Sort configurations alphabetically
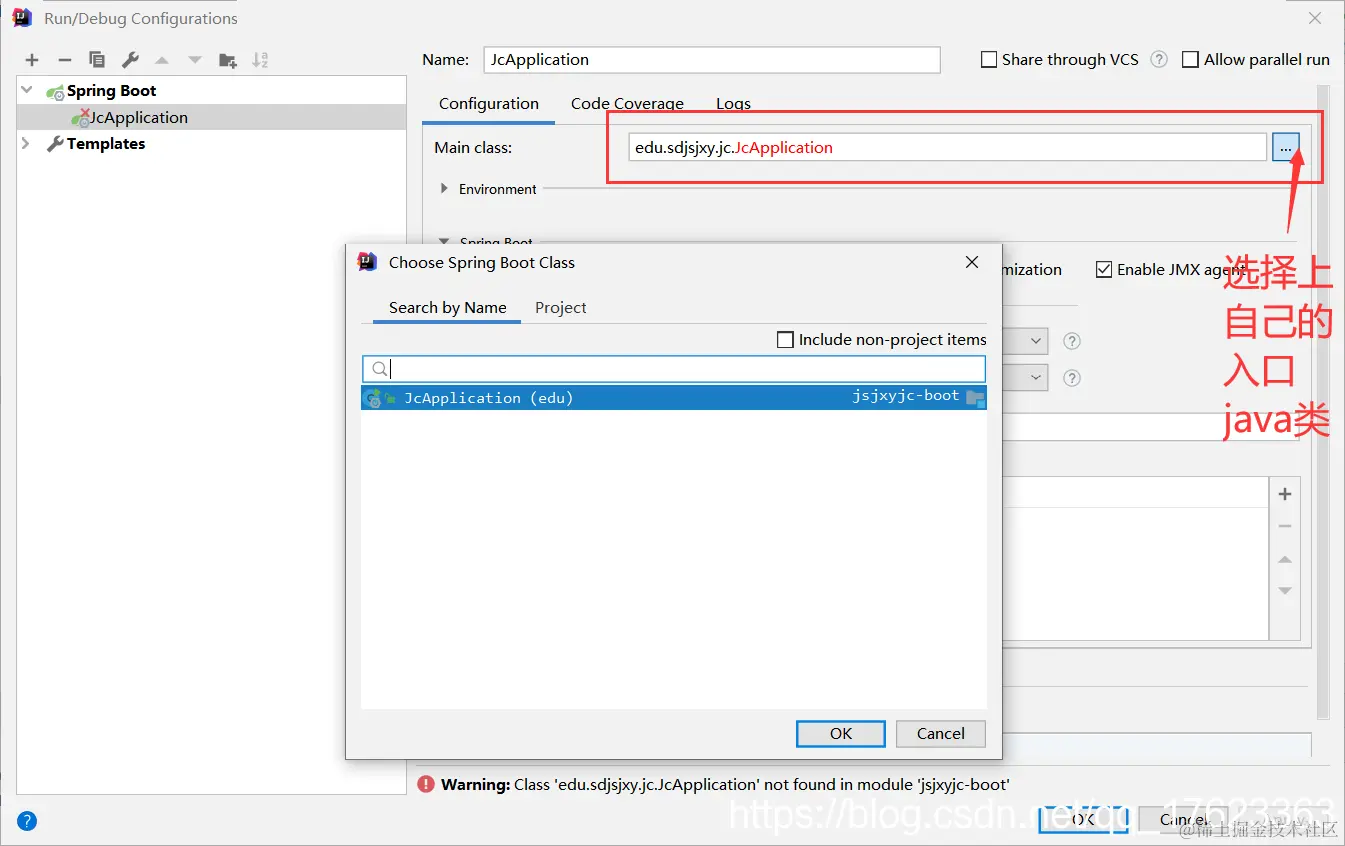 [x=260, y=60]
